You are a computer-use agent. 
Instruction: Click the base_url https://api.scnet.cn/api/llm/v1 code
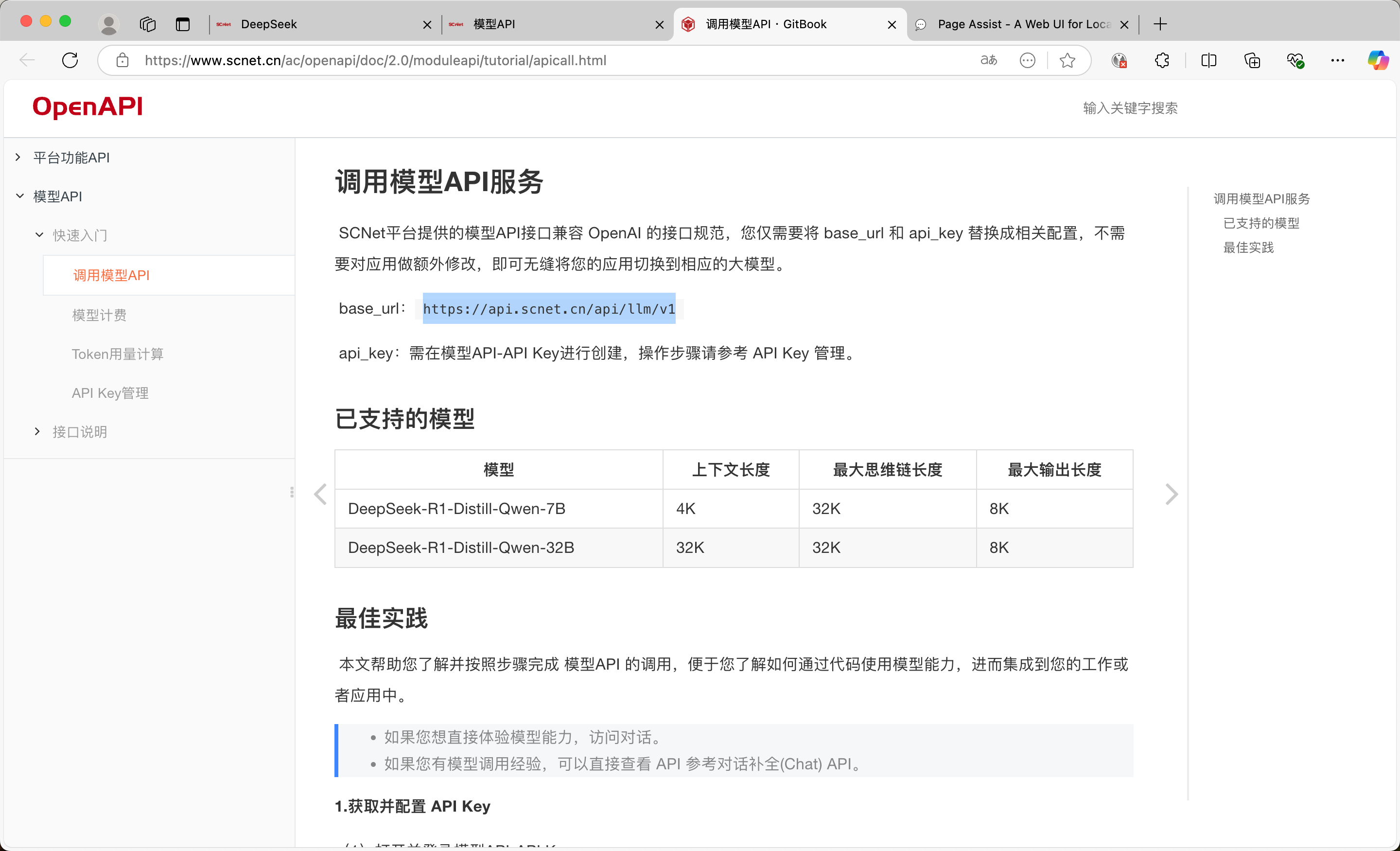coord(549,309)
